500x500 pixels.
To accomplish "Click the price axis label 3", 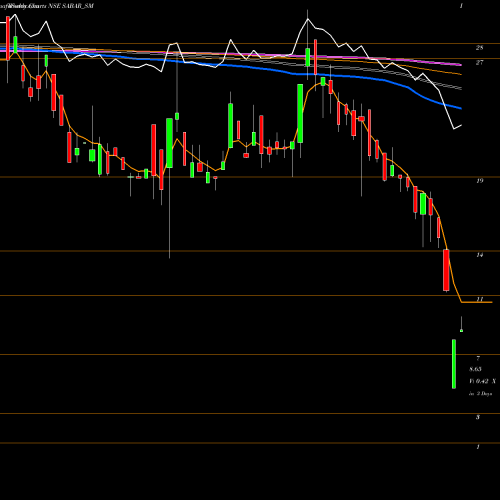I will pos(478,417).
